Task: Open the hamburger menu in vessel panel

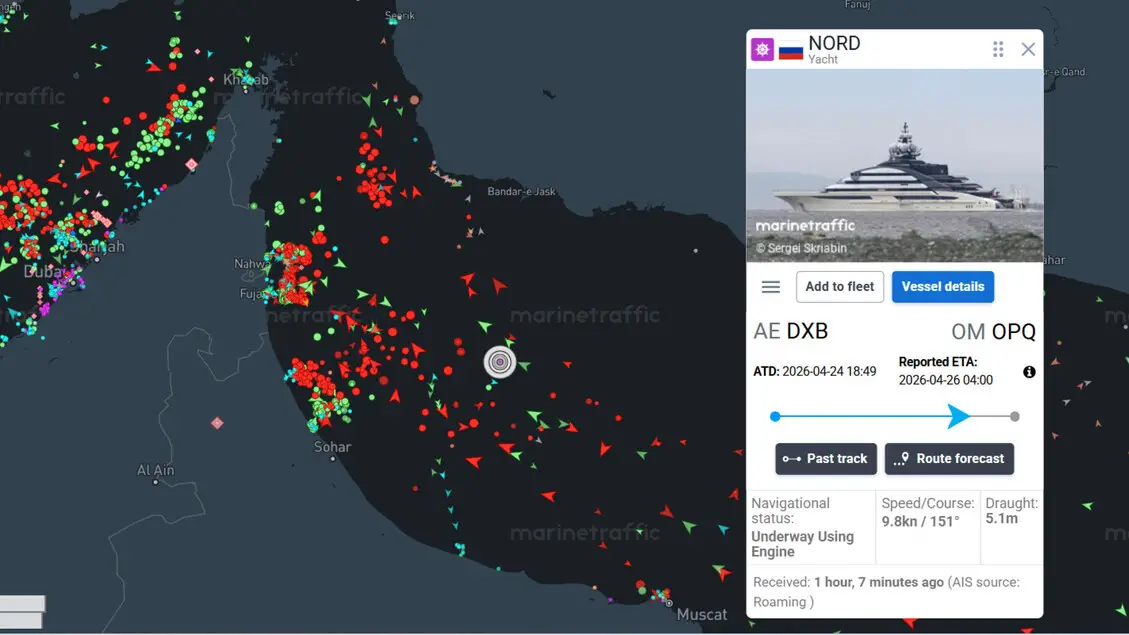Action: point(770,287)
